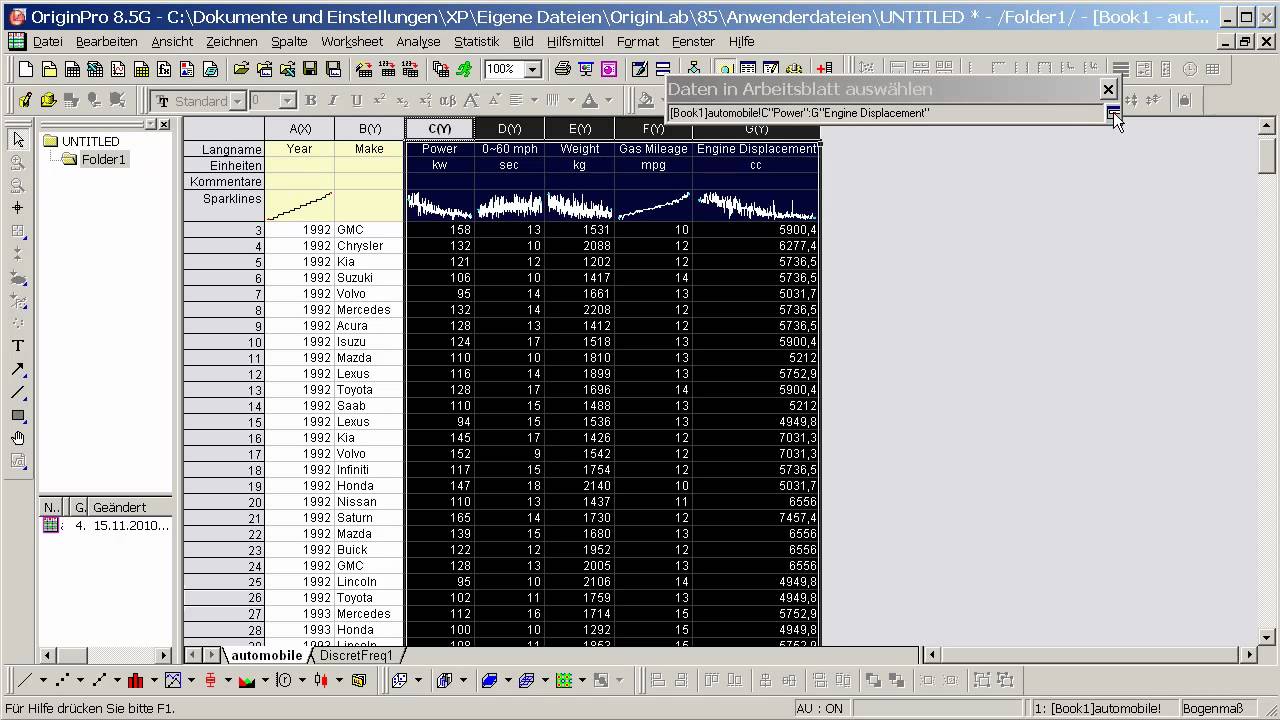Select column A(X) header
Viewport: 1280px width, 720px height.
[x=300, y=129]
